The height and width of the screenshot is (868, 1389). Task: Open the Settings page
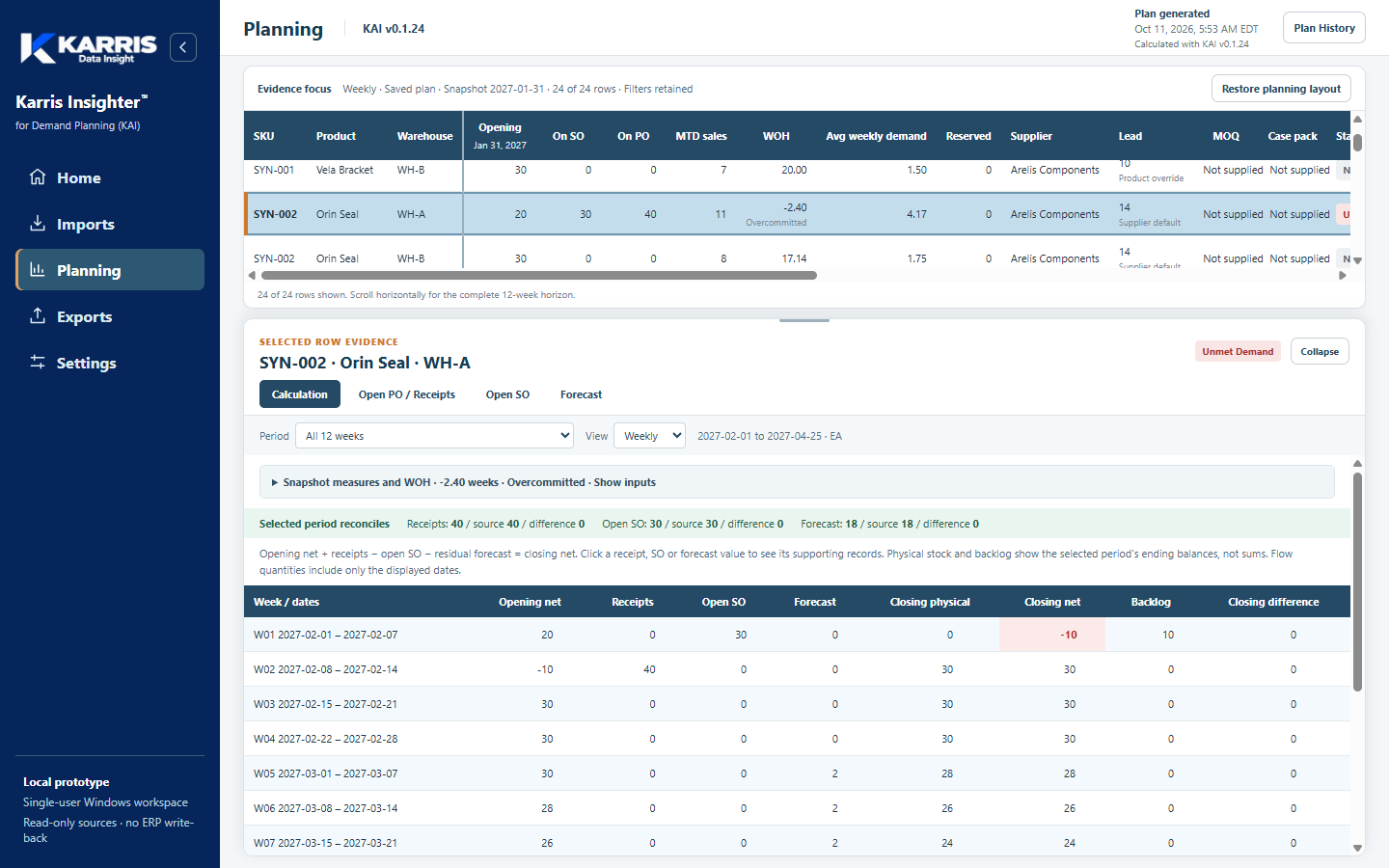coord(110,363)
